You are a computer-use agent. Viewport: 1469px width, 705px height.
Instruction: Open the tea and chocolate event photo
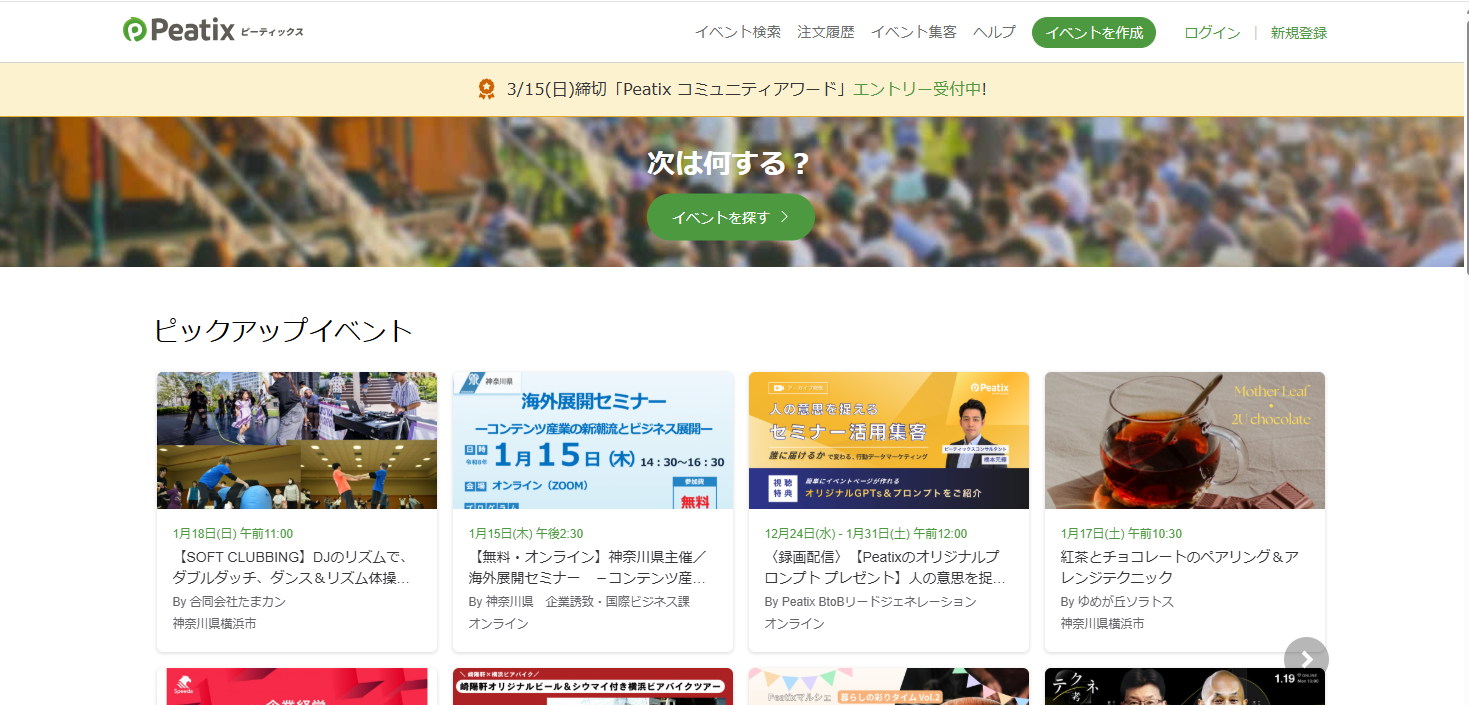pyautogui.click(x=1185, y=440)
